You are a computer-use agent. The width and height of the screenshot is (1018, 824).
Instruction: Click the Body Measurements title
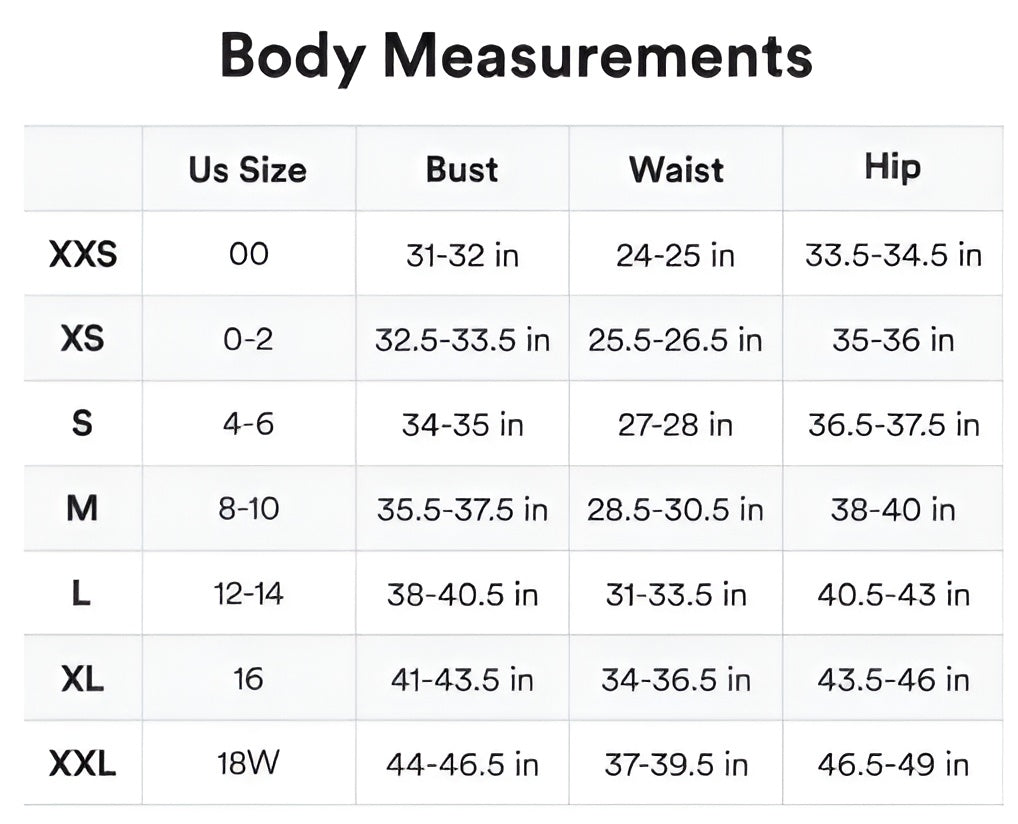pos(515,56)
